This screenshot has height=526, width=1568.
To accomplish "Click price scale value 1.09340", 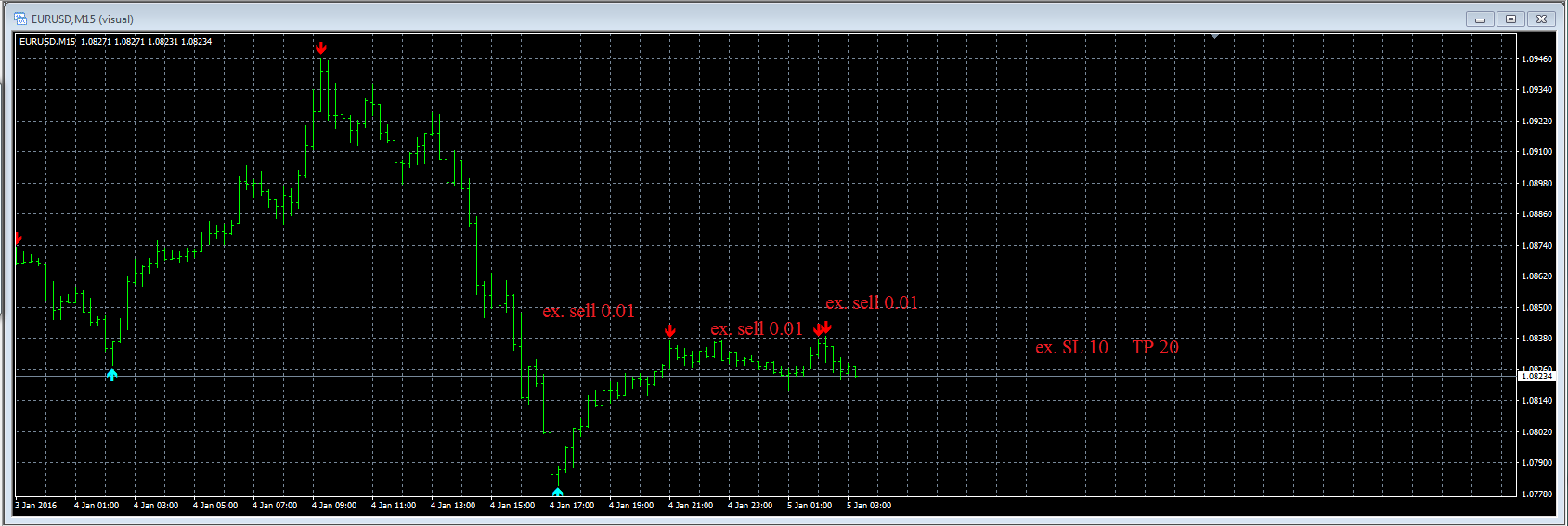I will click(x=1536, y=90).
